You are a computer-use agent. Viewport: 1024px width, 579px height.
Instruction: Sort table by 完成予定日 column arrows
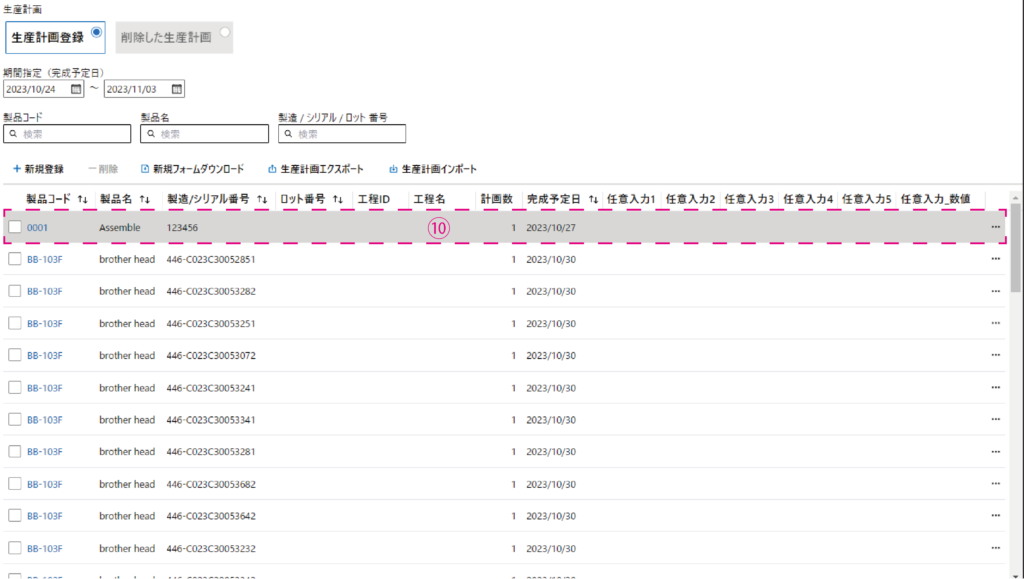click(593, 199)
